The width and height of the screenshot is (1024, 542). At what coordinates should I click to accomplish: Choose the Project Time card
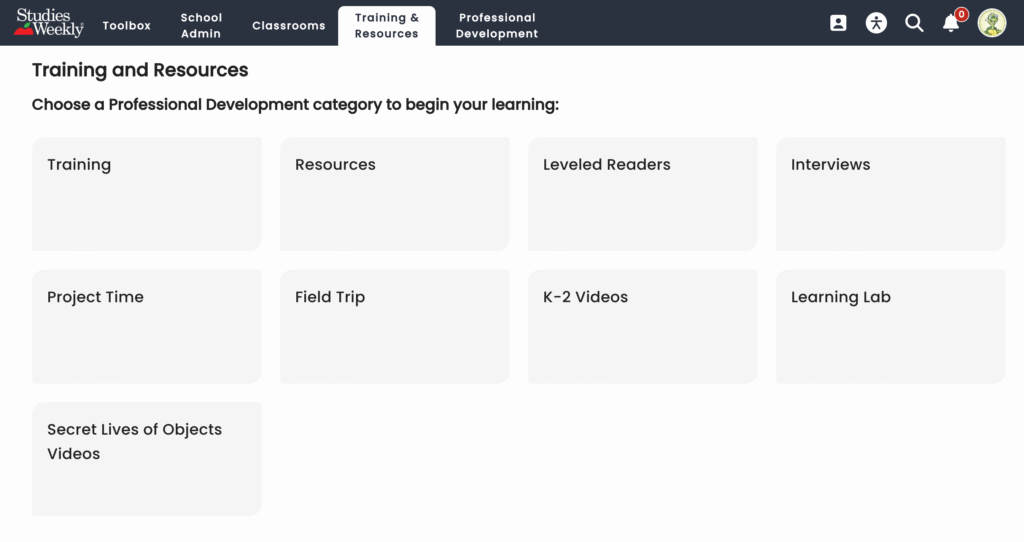[x=147, y=327]
